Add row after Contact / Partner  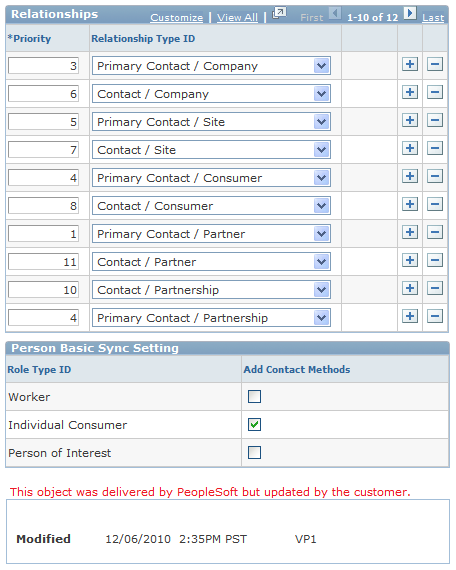pyautogui.click(x=410, y=260)
